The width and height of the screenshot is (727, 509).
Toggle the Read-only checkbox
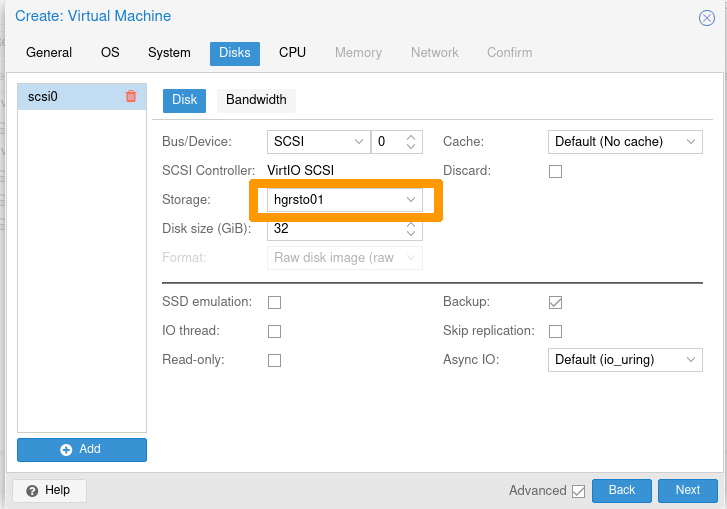coord(274,360)
